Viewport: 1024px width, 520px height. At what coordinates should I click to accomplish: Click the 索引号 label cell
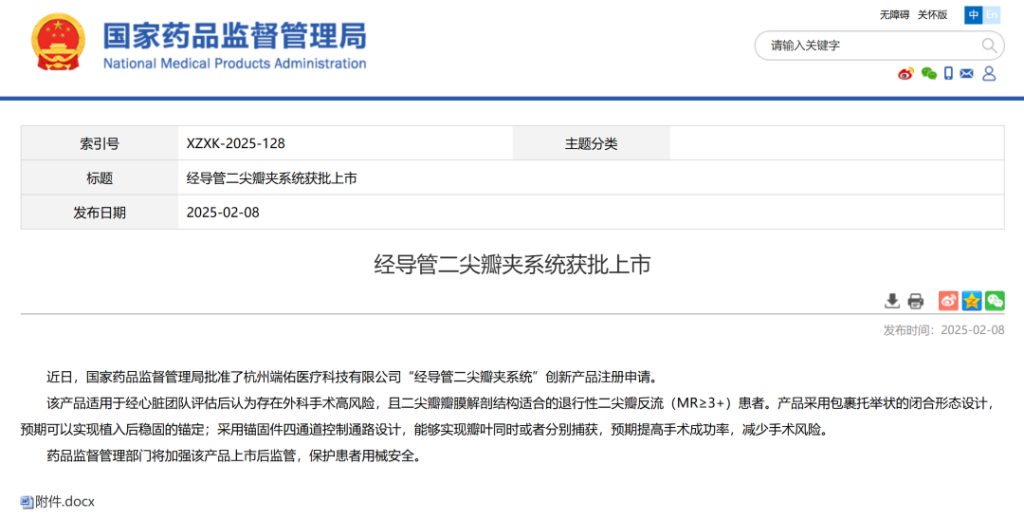point(99,144)
